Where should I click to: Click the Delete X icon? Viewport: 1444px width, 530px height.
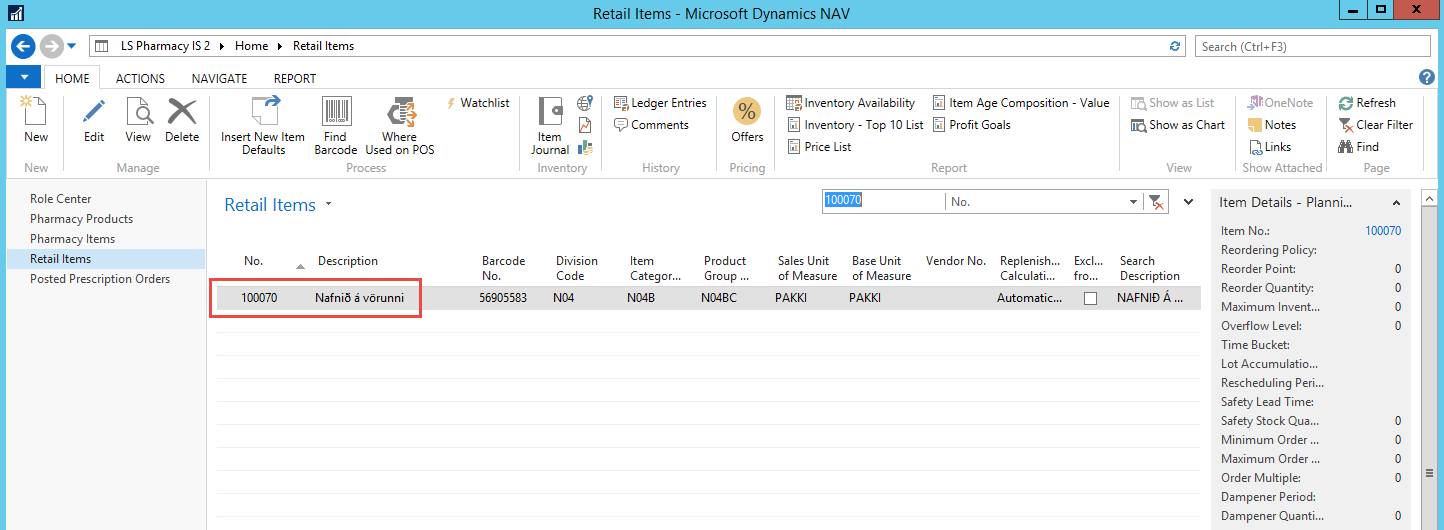182,120
